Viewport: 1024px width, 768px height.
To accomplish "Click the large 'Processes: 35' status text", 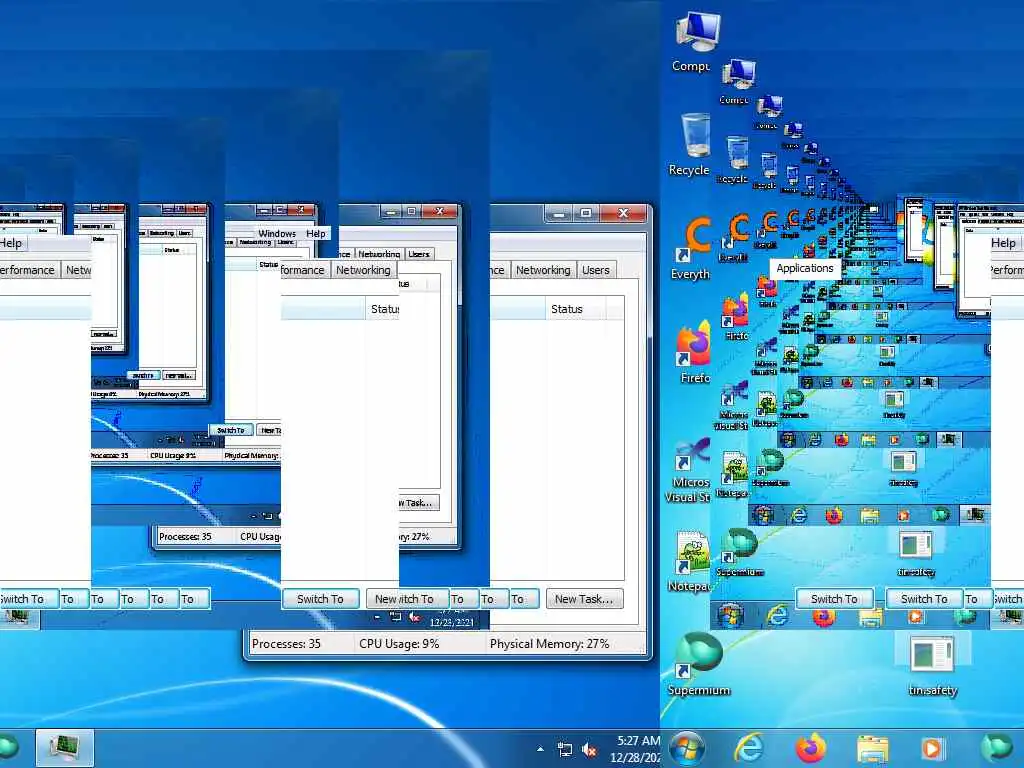I will (x=286, y=644).
